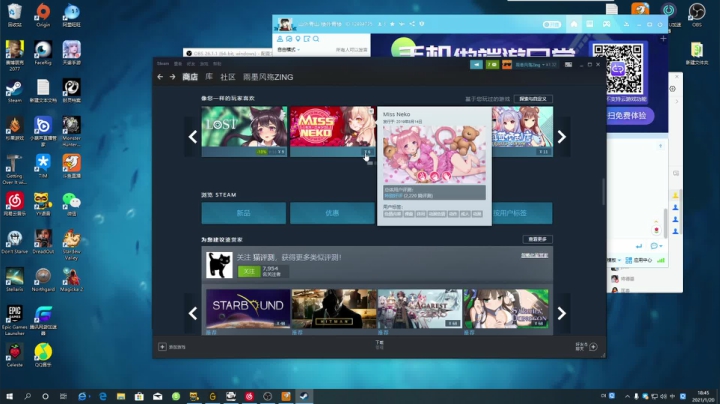Open the Hitman game thumbnail
This screenshot has width=720, height=404.
click(334, 308)
